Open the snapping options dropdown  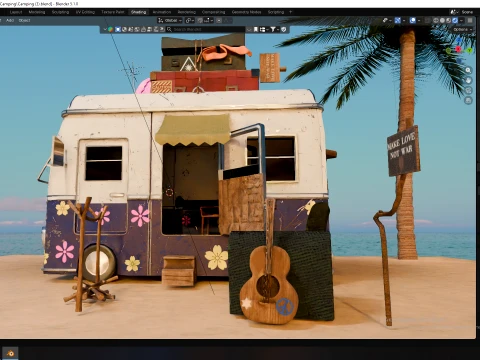pos(209,20)
